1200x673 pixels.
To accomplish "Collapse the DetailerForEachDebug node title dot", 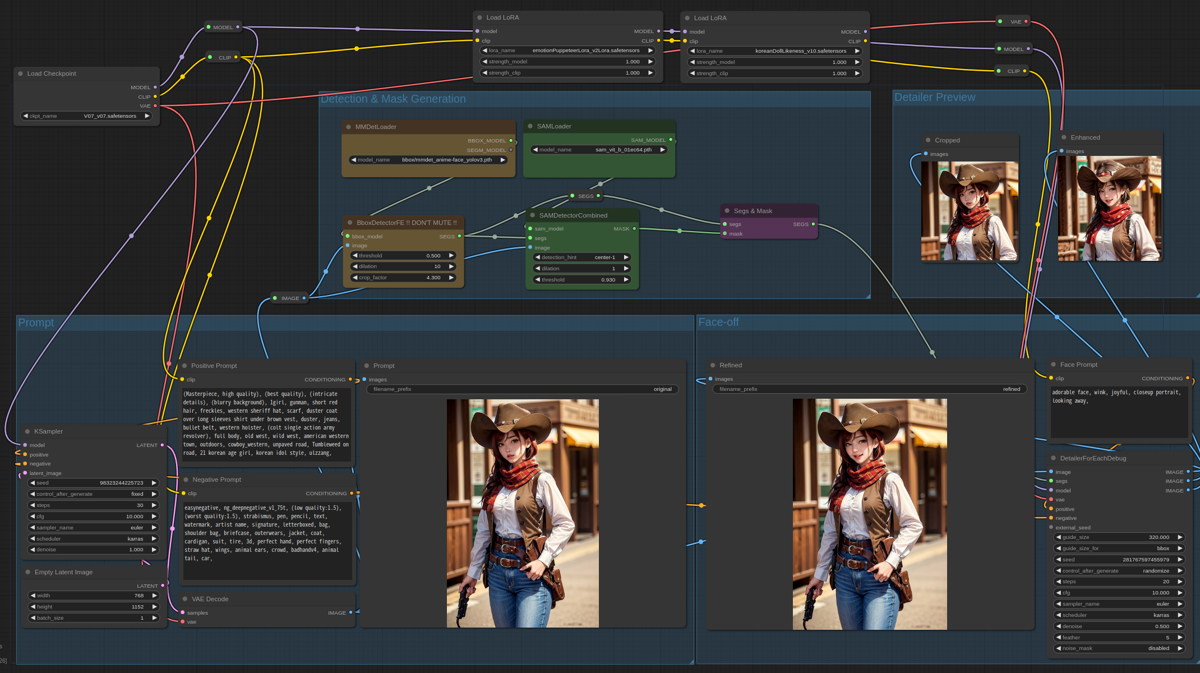I will click(1053, 458).
